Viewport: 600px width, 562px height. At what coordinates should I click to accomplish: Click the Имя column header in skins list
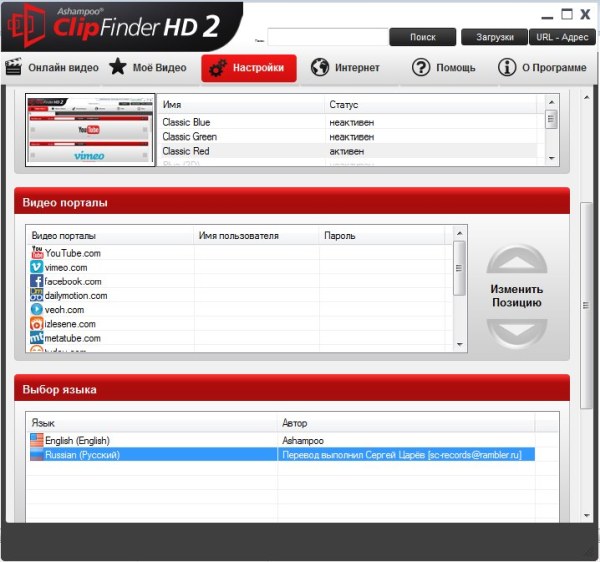[241, 104]
